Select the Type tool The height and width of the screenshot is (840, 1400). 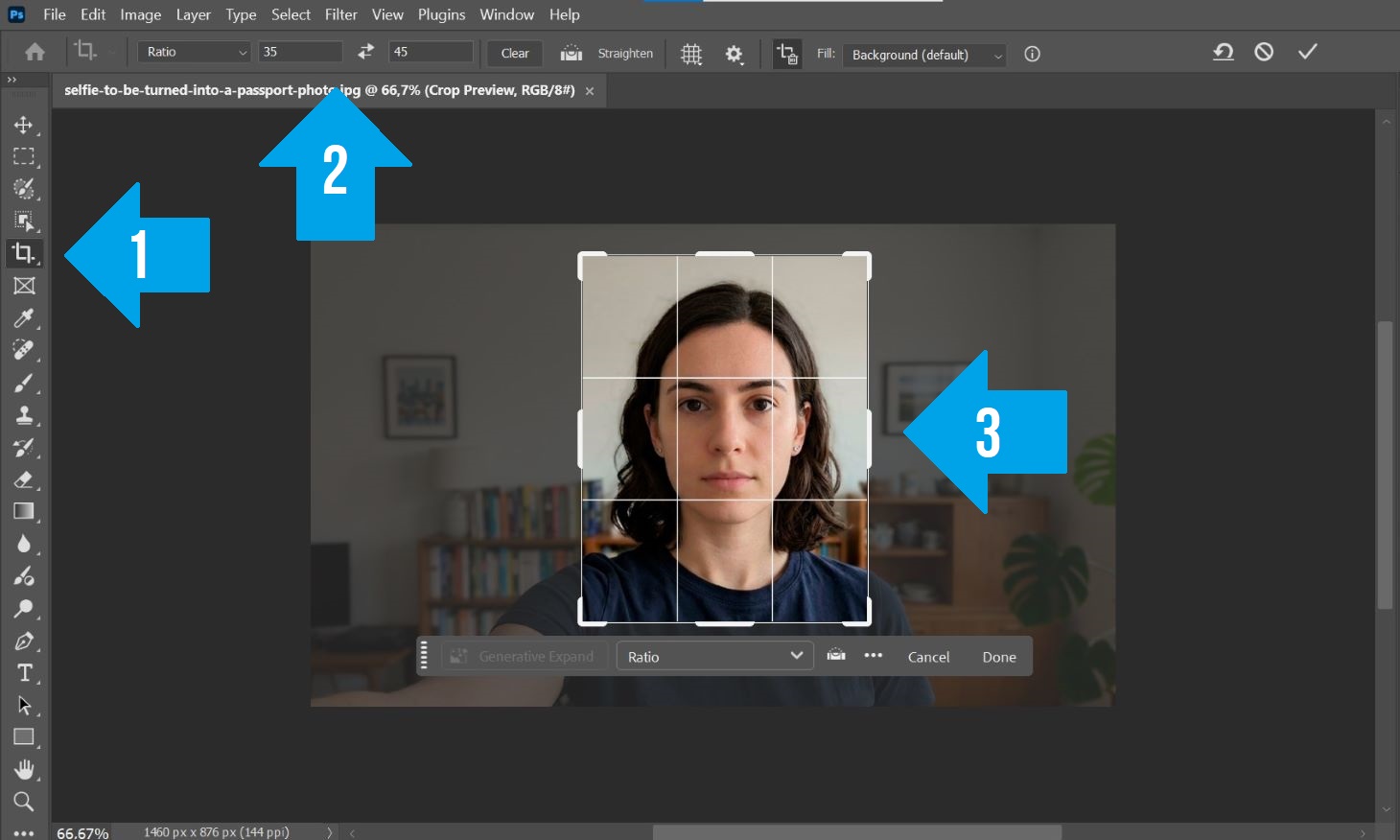pyautogui.click(x=24, y=673)
